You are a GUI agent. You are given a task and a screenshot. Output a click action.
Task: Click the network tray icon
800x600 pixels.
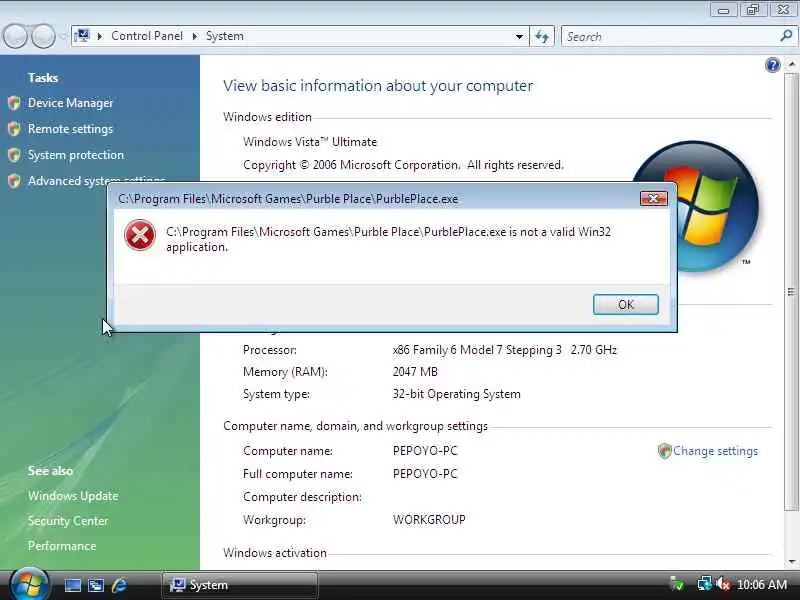point(705,584)
